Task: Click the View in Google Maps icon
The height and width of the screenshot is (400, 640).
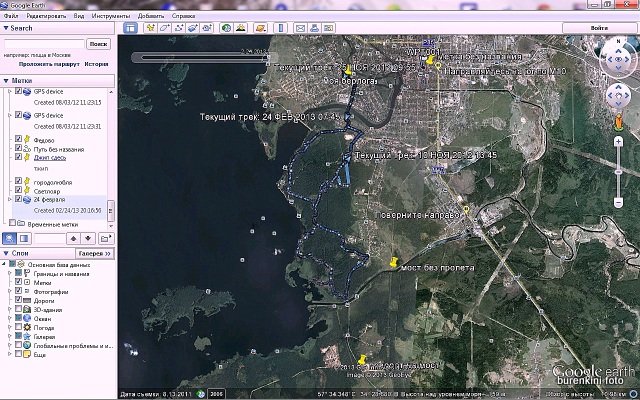Action: [329, 28]
